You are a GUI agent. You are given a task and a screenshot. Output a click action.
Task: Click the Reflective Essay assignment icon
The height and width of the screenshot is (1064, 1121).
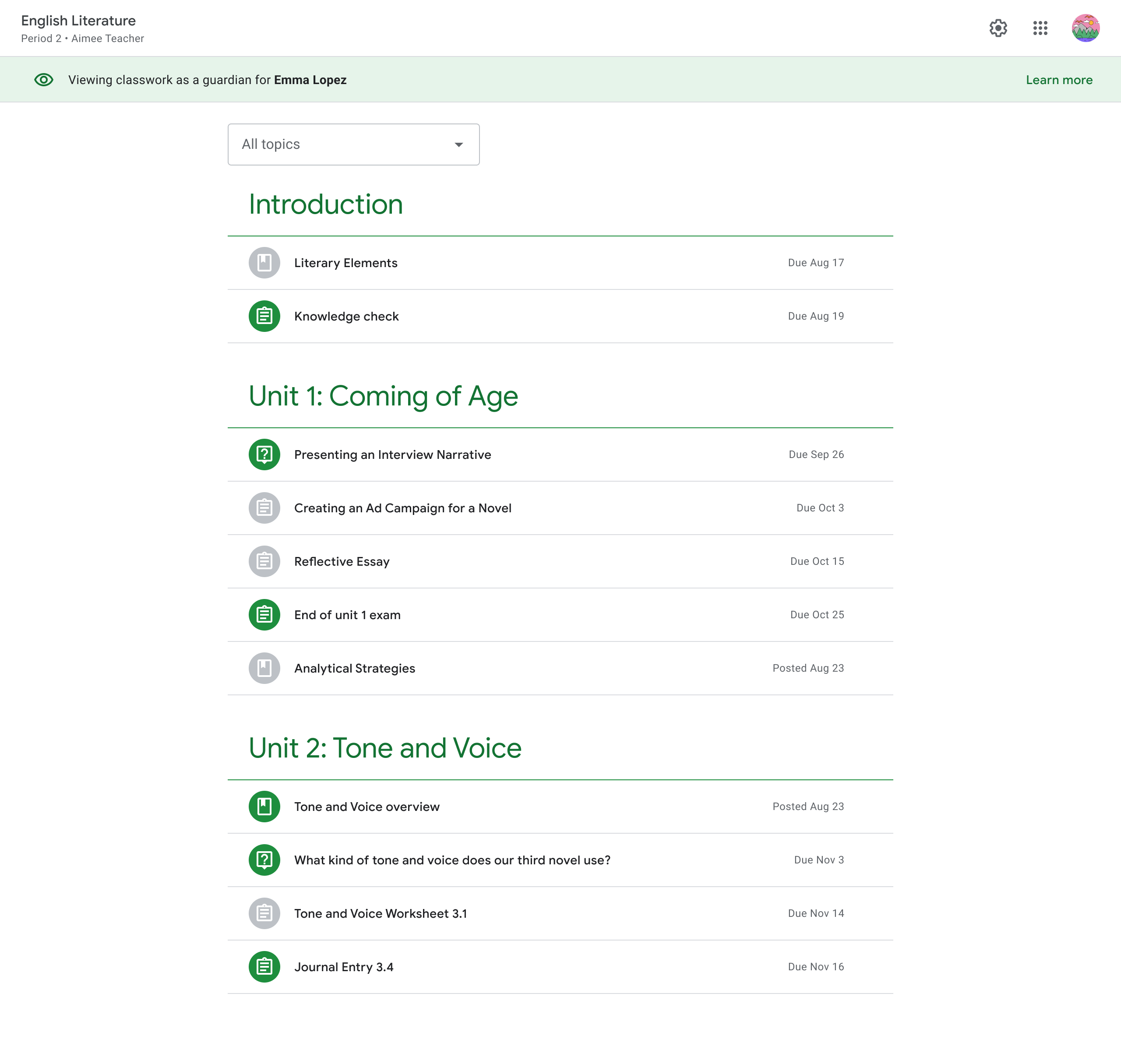[264, 561]
